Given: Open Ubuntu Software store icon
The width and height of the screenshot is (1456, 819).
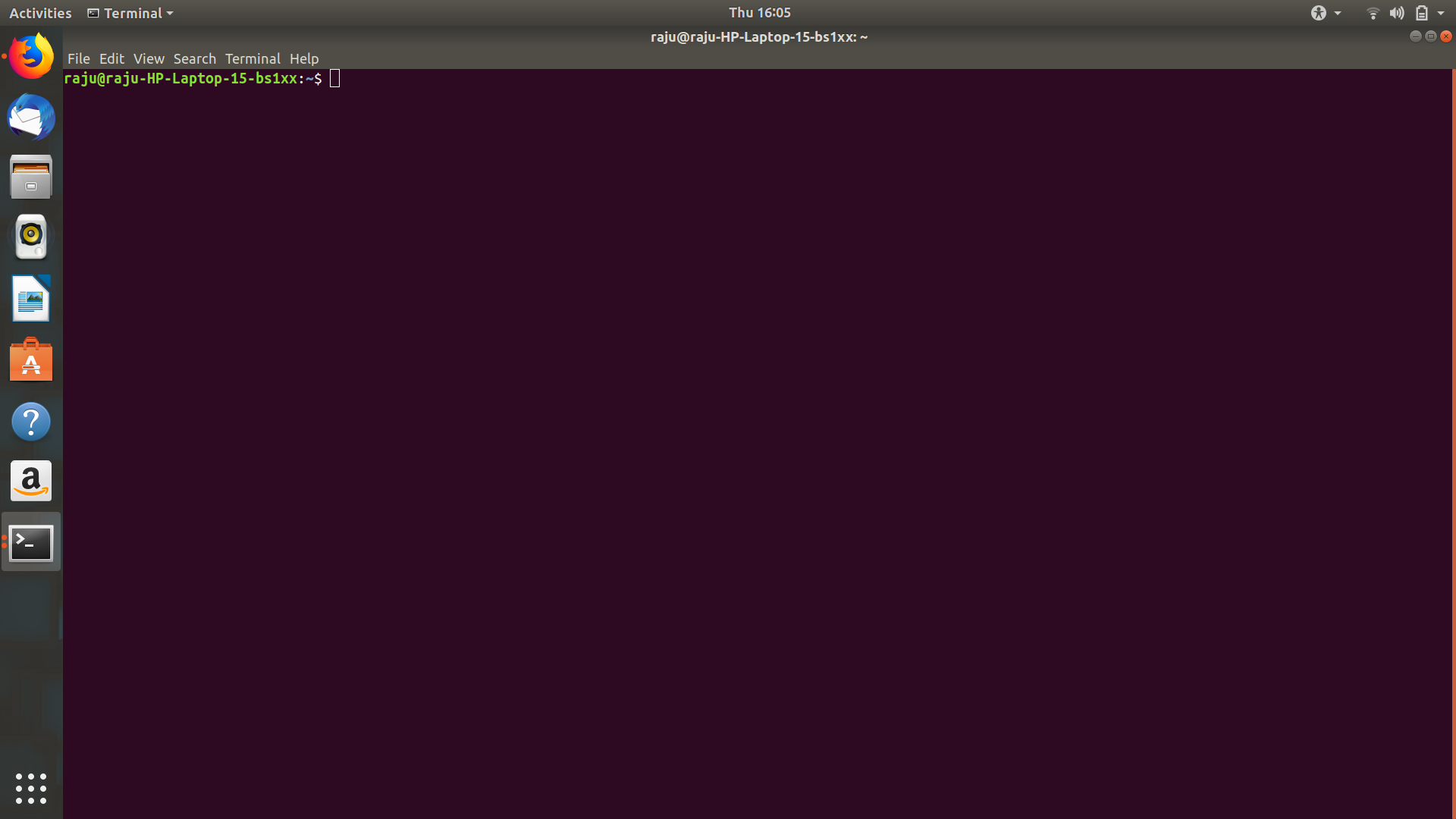Looking at the screenshot, I should coord(31,359).
